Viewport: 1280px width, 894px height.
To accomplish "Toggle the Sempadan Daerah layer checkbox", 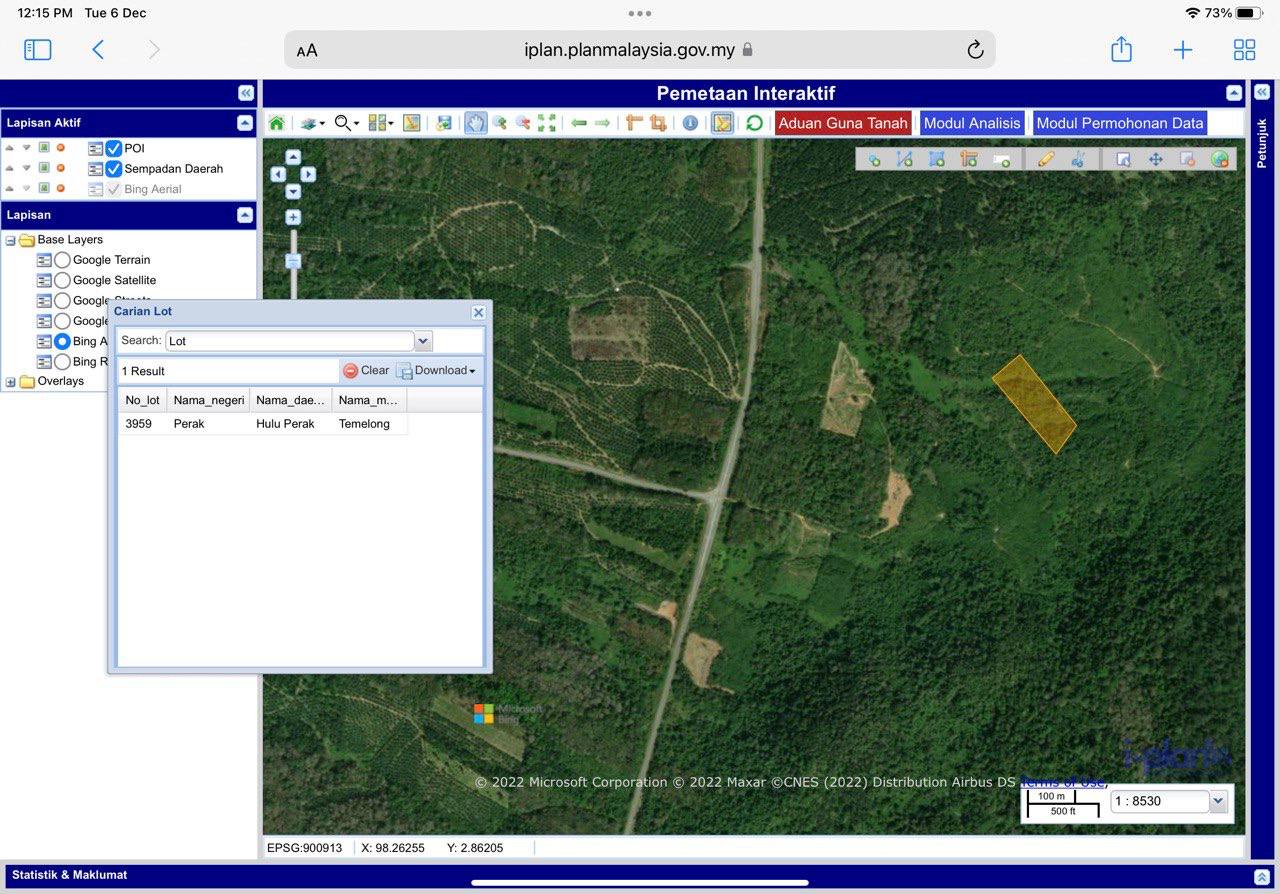I will coord(114,169).
